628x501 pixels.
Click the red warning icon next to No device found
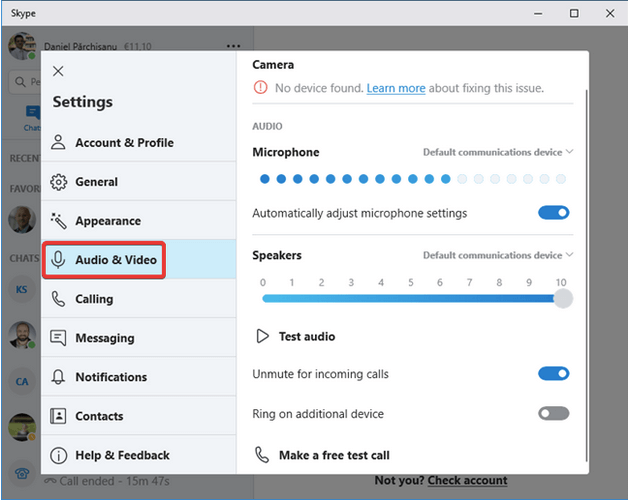point(260,87)
